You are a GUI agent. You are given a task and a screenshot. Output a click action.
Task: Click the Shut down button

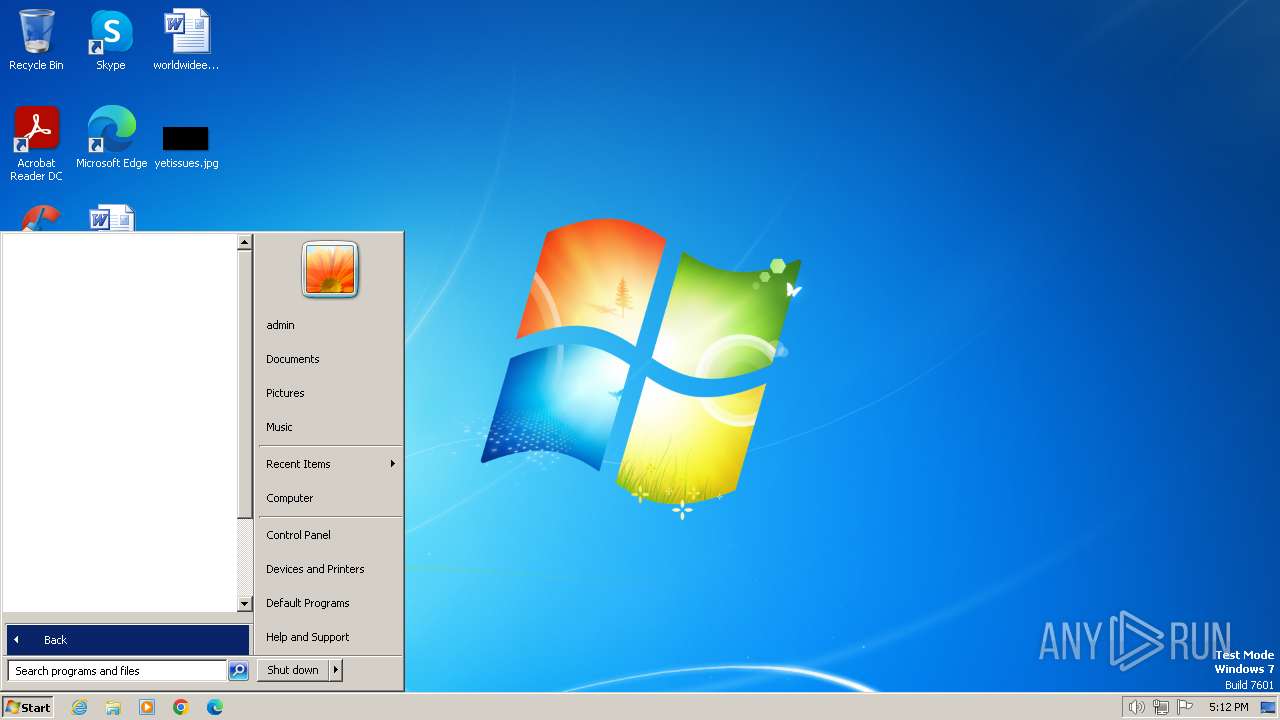coord(293,670)
